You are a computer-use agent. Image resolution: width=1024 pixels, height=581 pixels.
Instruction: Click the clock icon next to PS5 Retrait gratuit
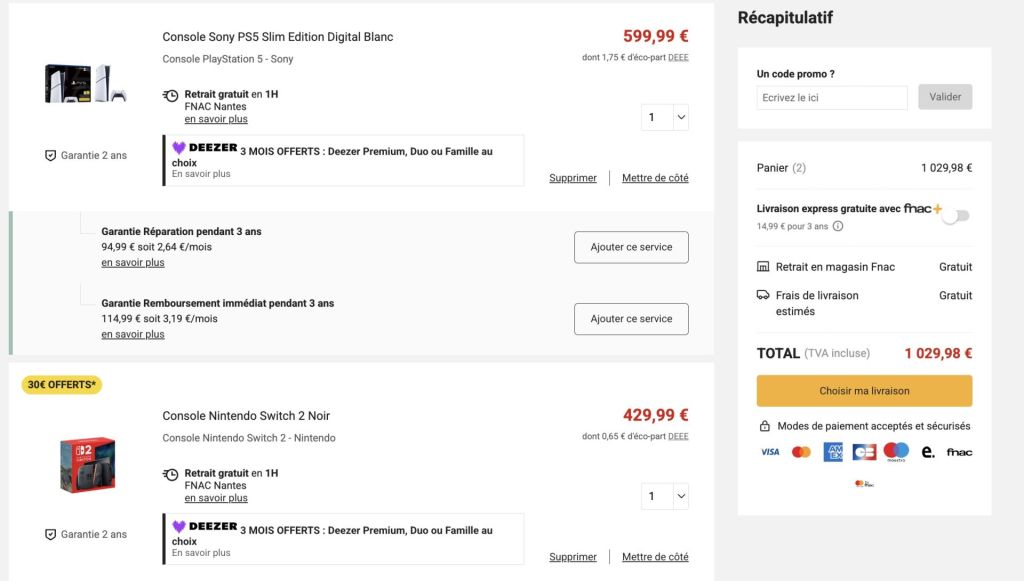coord(170,95)
